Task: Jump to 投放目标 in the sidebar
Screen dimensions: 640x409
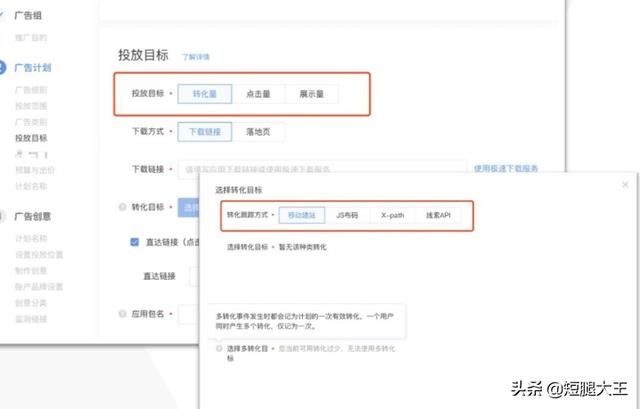Action: click(x=31, y=138)
